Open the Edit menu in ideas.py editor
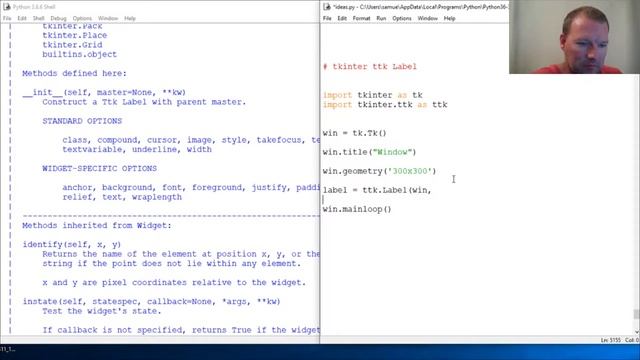Screen dimensions: 640x360 pos(342,18)
